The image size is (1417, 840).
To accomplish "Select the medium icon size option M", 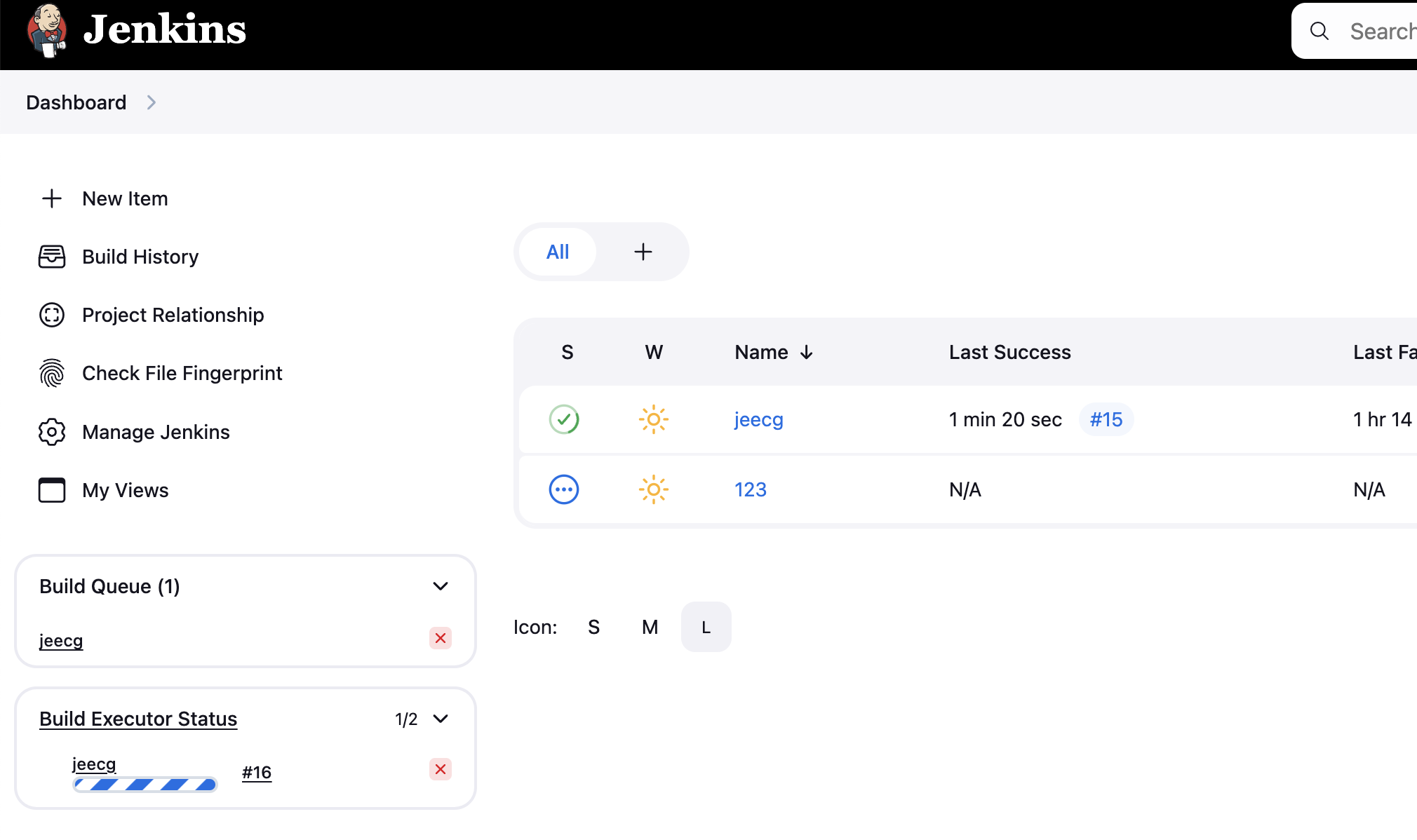I will pyautogui.click(x=650, y=627).
